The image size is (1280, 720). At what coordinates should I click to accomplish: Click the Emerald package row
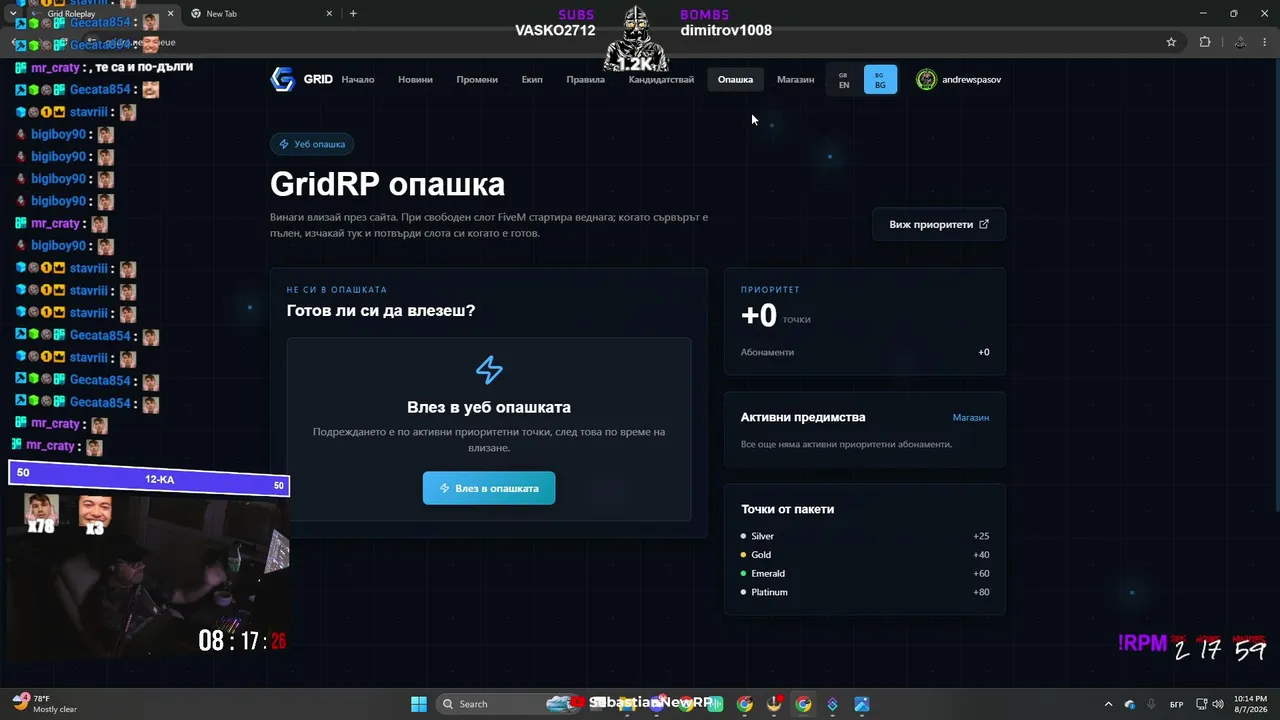[x=865, y=574]
